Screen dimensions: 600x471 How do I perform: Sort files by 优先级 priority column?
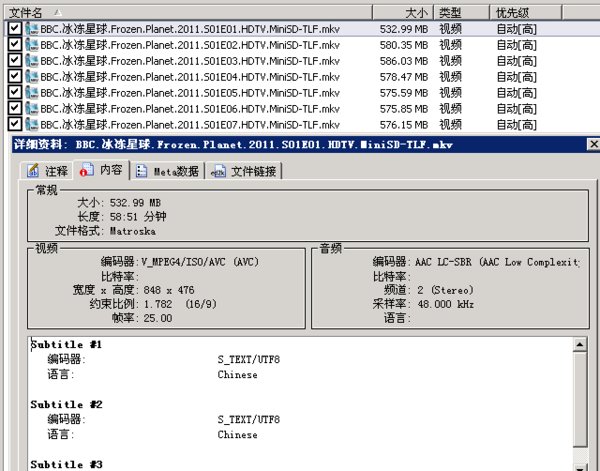(515, 12)
